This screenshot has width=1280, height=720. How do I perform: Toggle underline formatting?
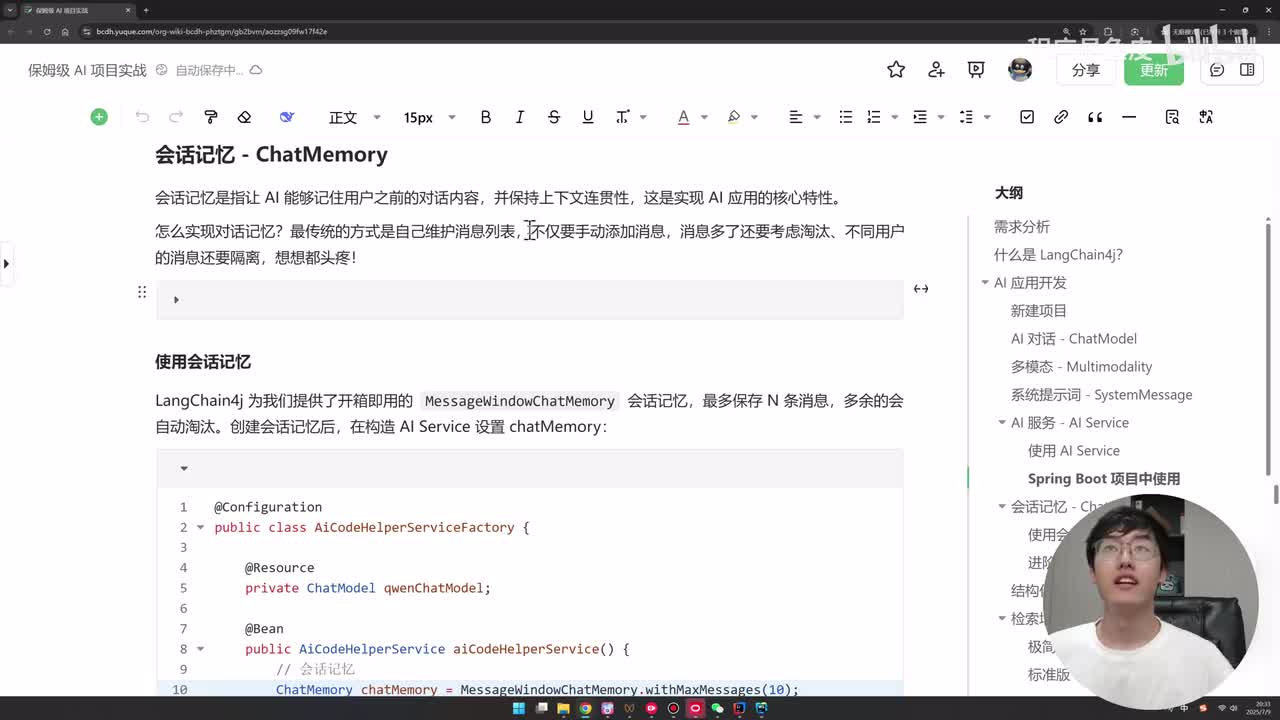point(588,117)
